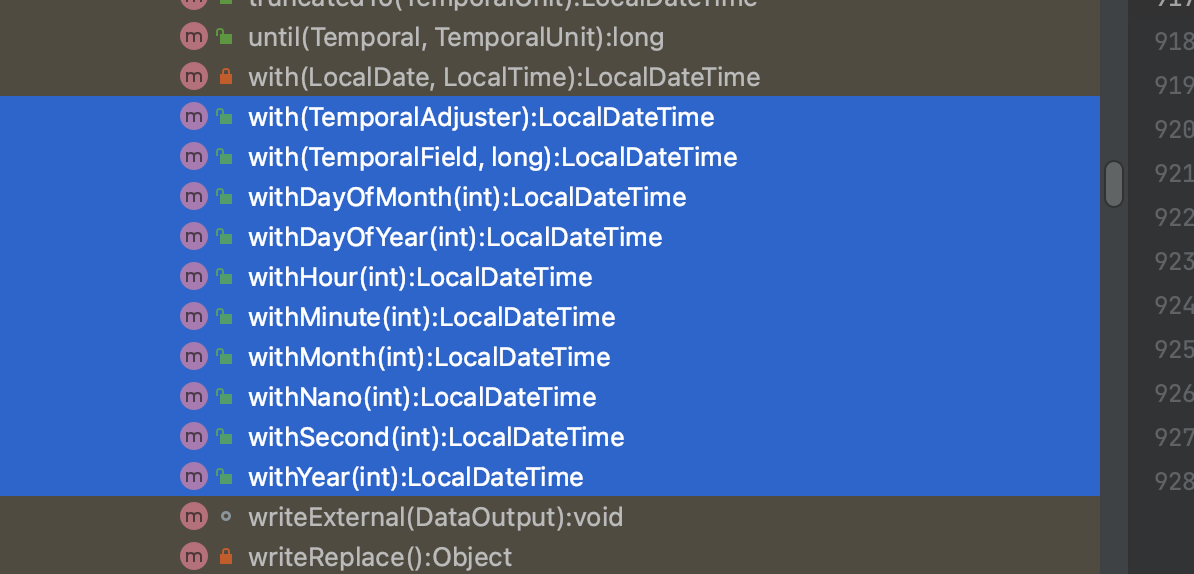Click line number 922 in the gutter
Image resolution: width=1194 pixels, height=574 pixels.
coord(1174,217)
